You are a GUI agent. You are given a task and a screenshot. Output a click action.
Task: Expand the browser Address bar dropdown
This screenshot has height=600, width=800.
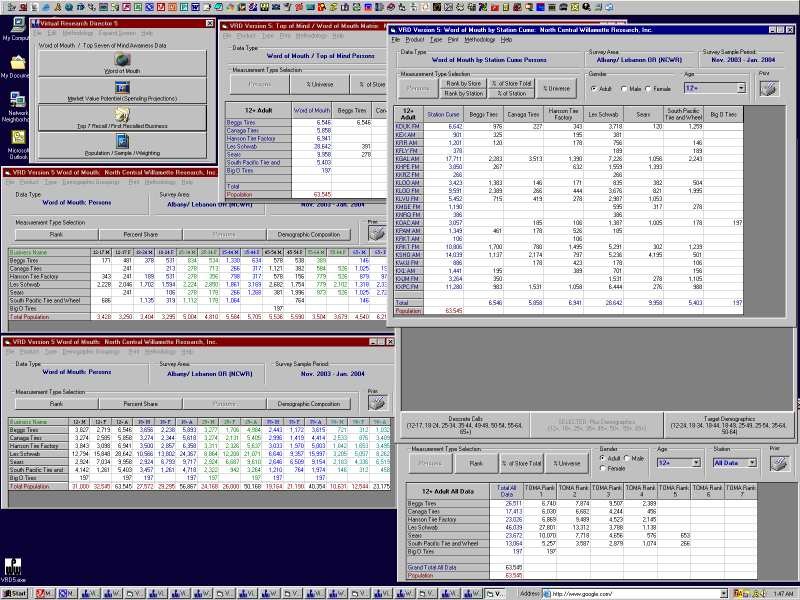point(723,593)
